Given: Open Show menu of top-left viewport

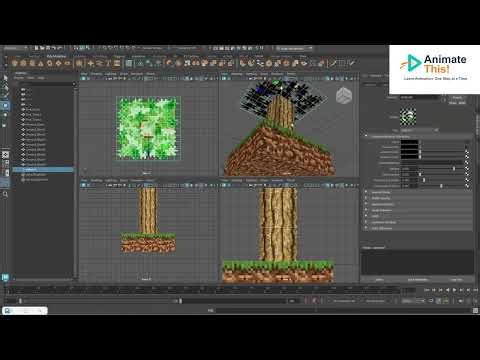Looking at the screenshot, I should pos(124,74).
